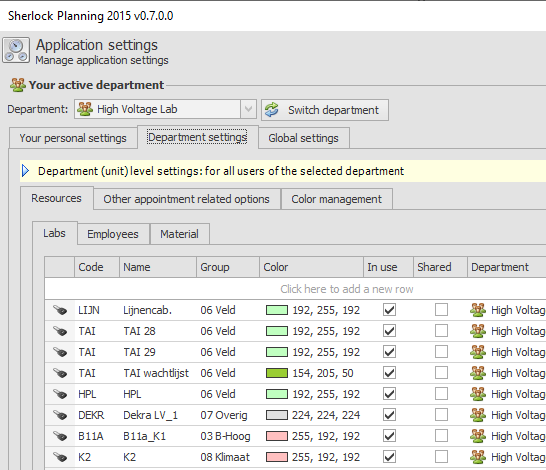Click department people icon in TAI 28 row

pos(478,331)
